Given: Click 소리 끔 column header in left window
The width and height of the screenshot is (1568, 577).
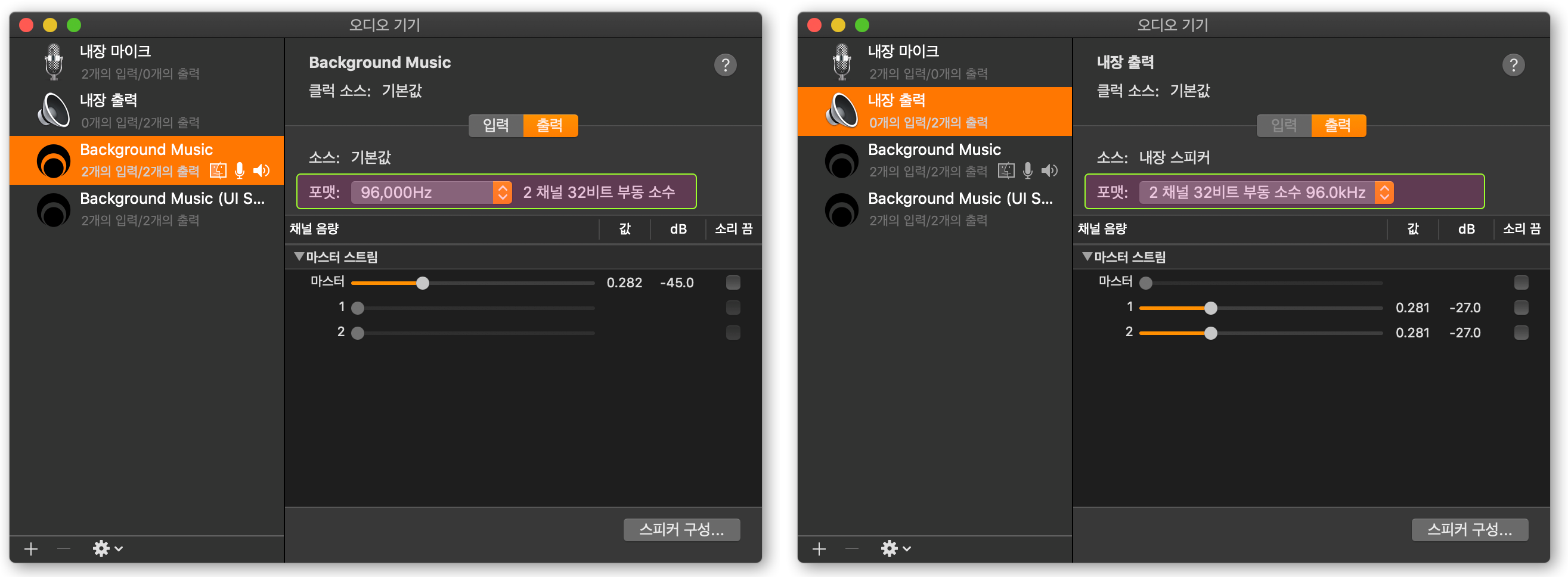Looking at the screenshot, I should coord(733,229).
